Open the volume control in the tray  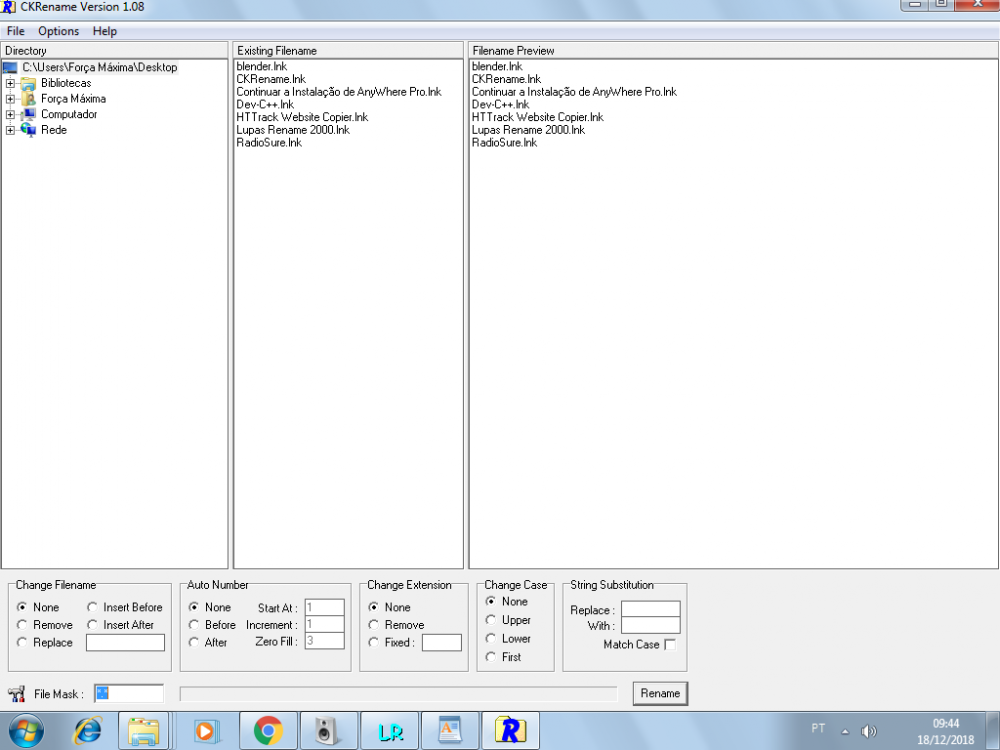pos(869,729)
